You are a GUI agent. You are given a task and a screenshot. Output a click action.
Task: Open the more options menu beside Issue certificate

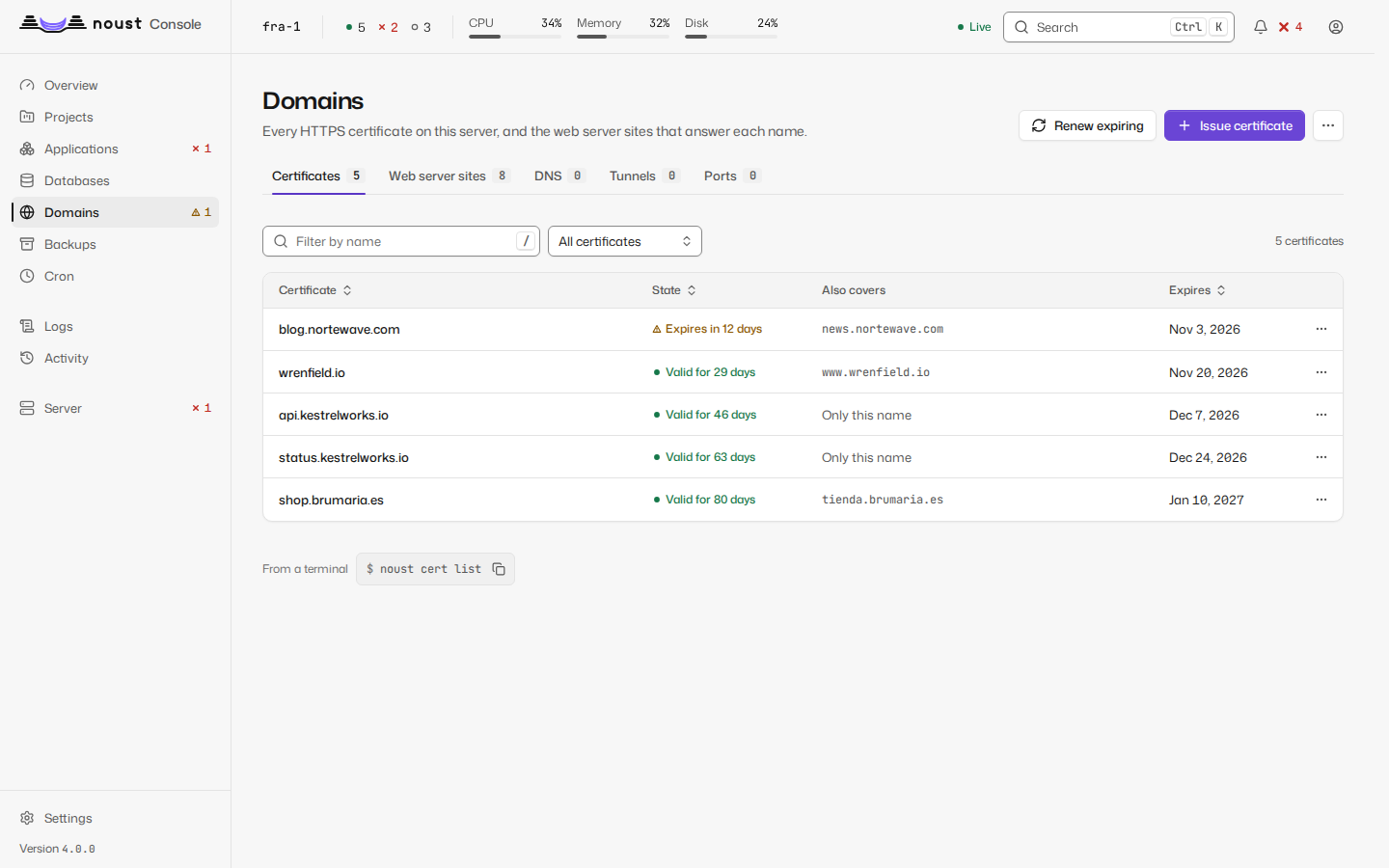point(1328,125)
